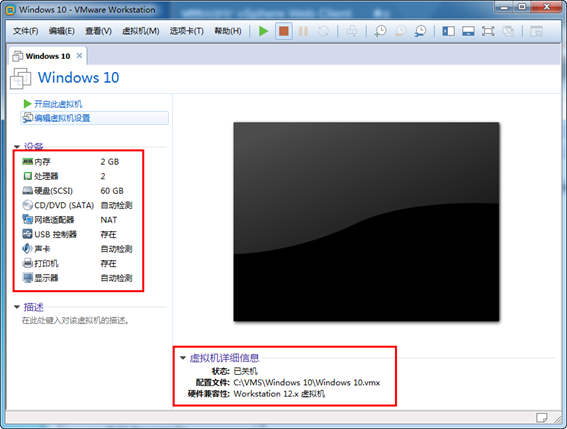Screen dimensions: 567x429
Task: Click the console view icon at toolbar end
Action: 537,31
